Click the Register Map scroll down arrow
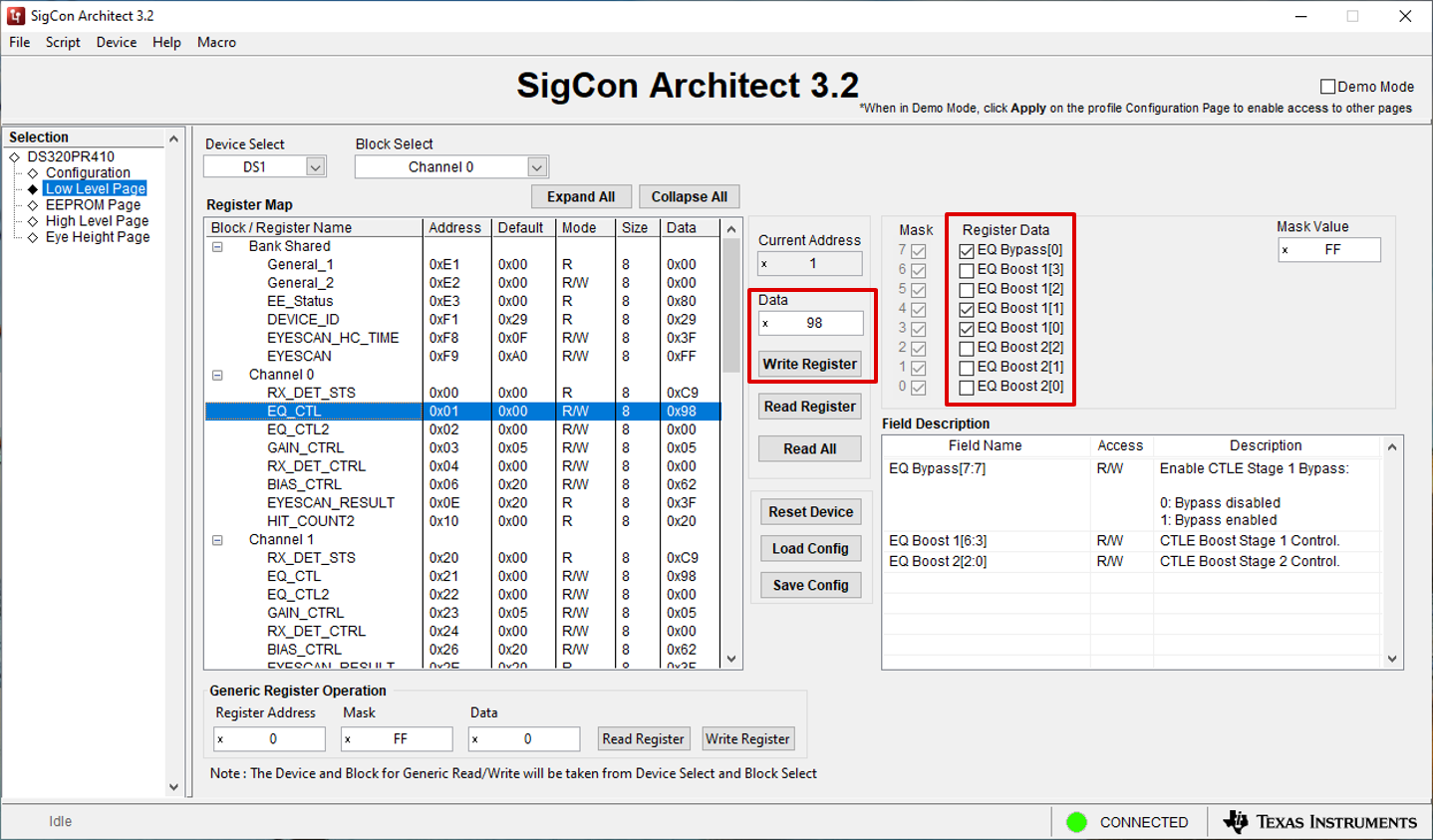The height and width of the screenshot is (840, 1433). click(x=731, y=659)
